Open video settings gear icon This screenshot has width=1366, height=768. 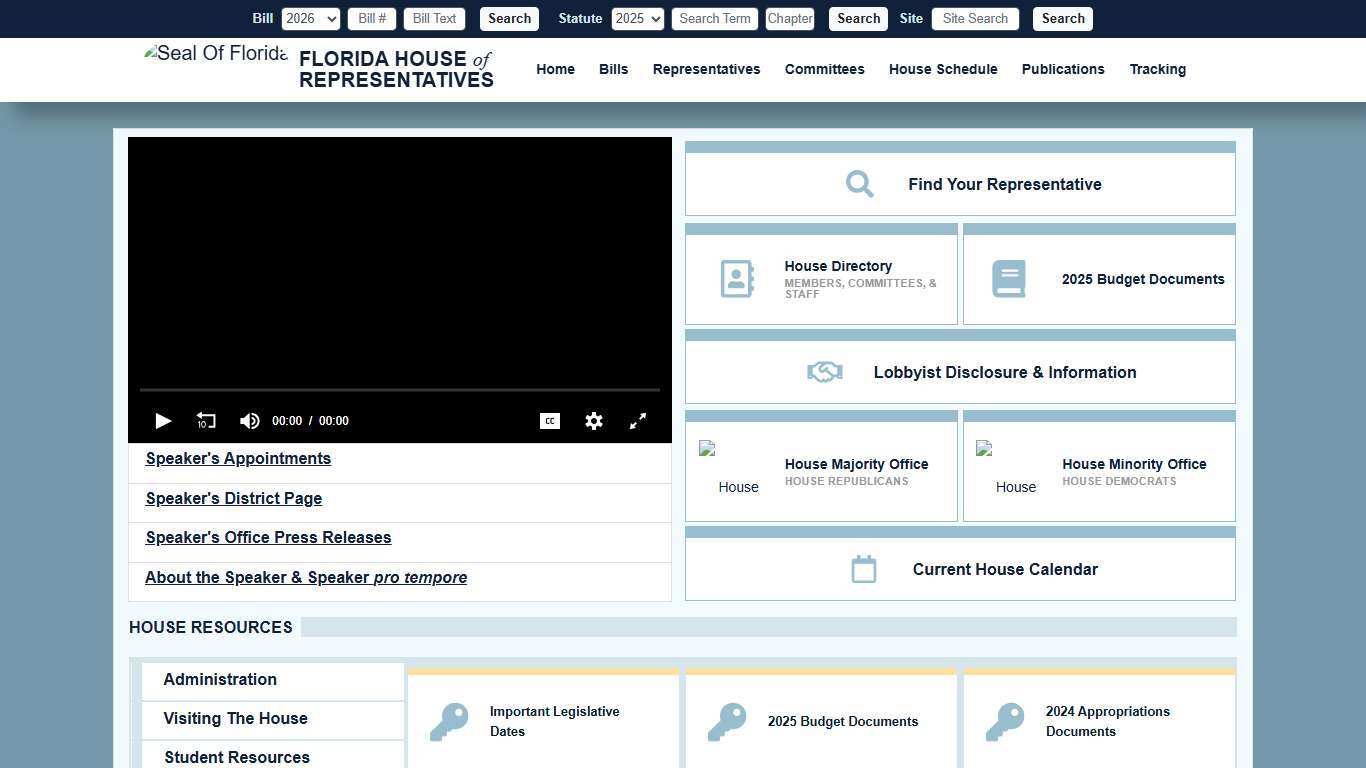point(594,421)
